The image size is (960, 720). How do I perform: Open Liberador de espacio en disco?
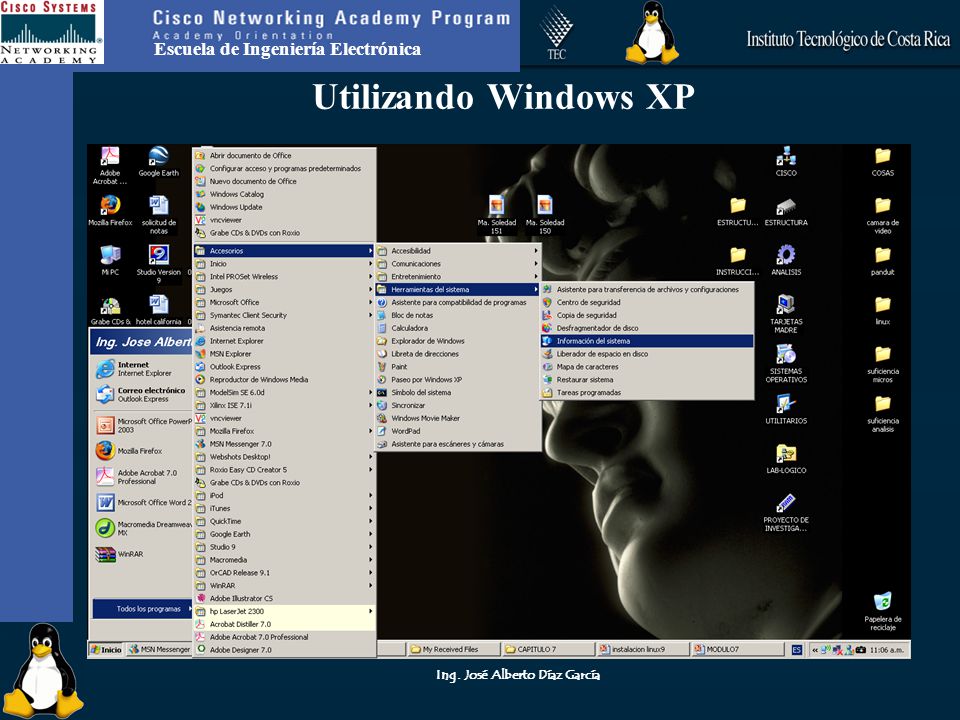pos(647,353)
